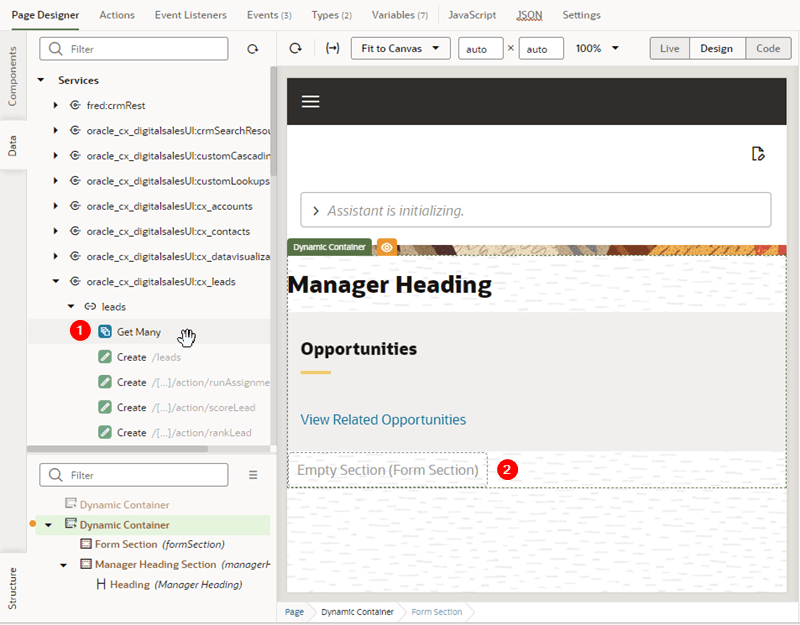Click the fit-width arrows icon in the canvas toolbar
800x625 pixels.
coord(333,48)
